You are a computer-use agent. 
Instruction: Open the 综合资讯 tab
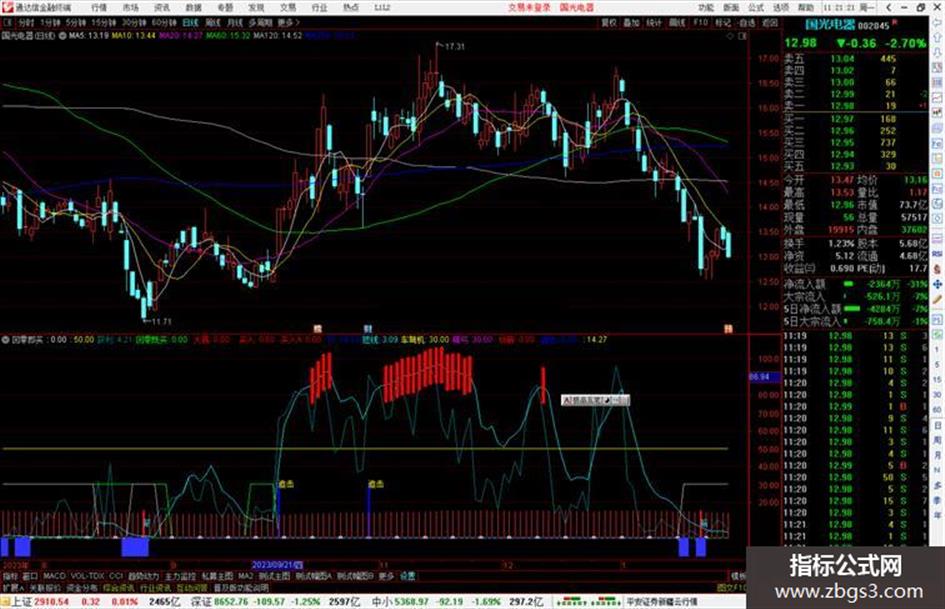(x=119, y=587)
